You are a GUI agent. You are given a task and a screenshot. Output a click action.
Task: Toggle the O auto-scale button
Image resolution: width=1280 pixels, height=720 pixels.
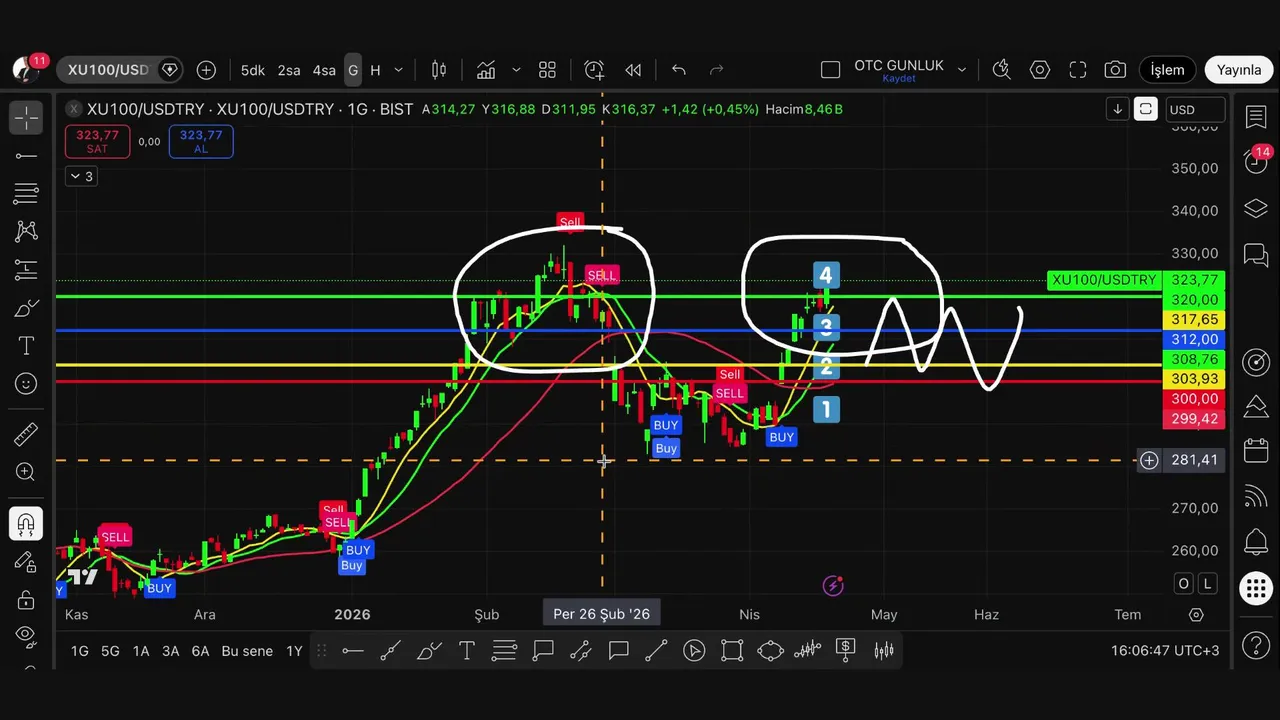tap(1184, 583)
